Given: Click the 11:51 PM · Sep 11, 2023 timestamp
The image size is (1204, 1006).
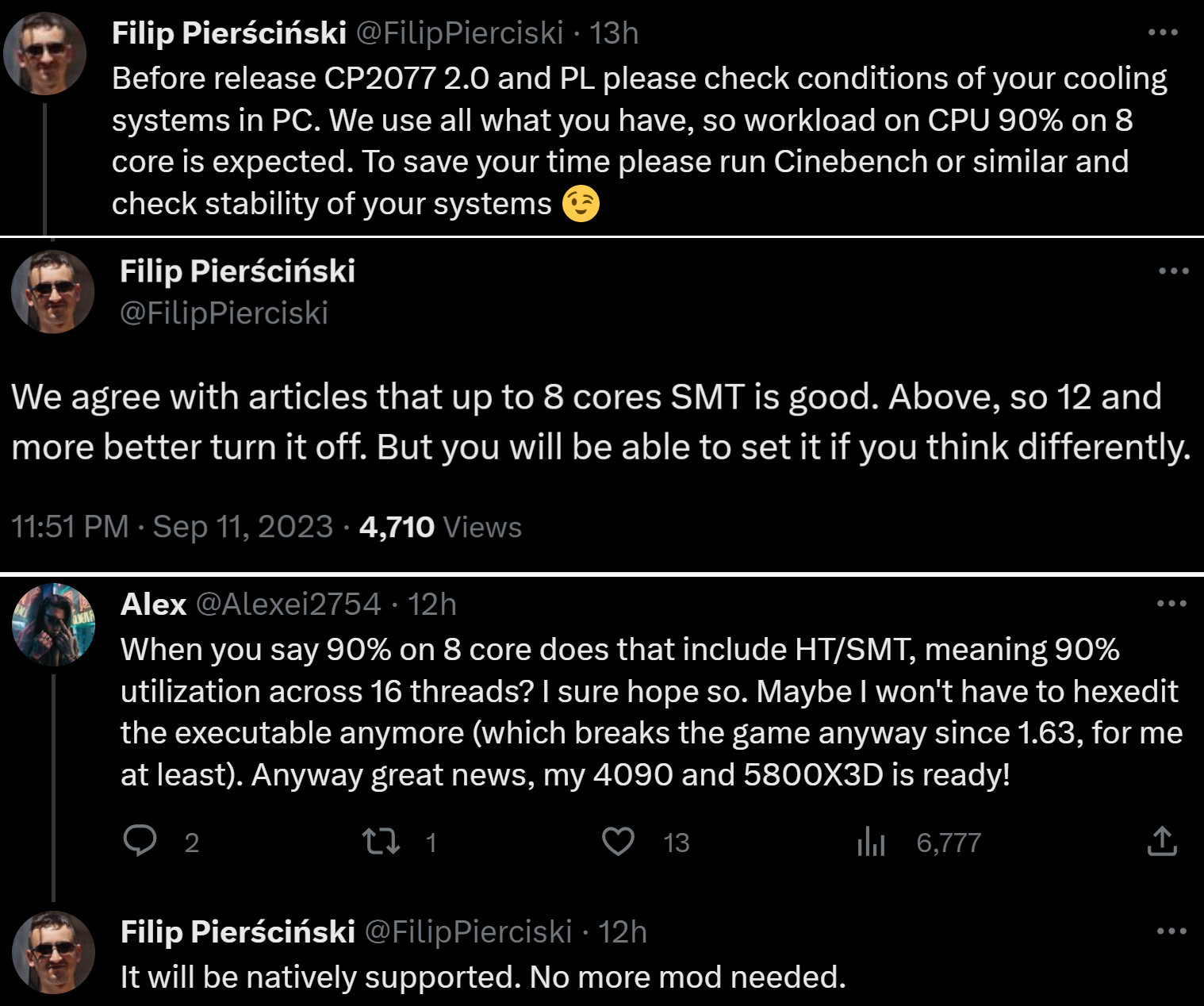Looking at the screenshot, I should point(172,527).
